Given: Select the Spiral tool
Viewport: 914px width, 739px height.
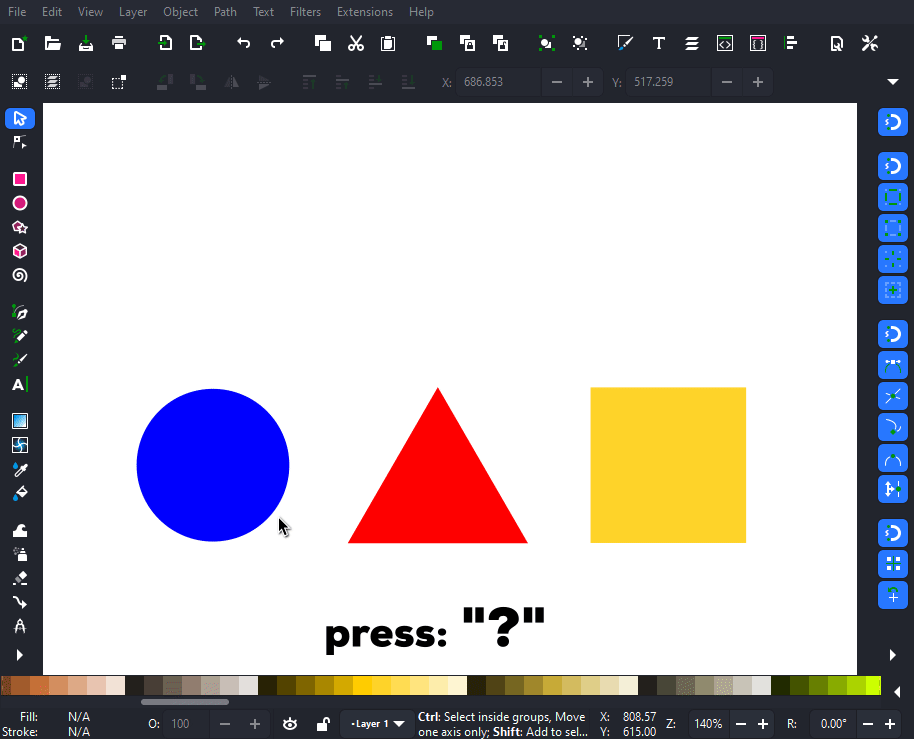Looking at the screenshot, I should (20, 275).
